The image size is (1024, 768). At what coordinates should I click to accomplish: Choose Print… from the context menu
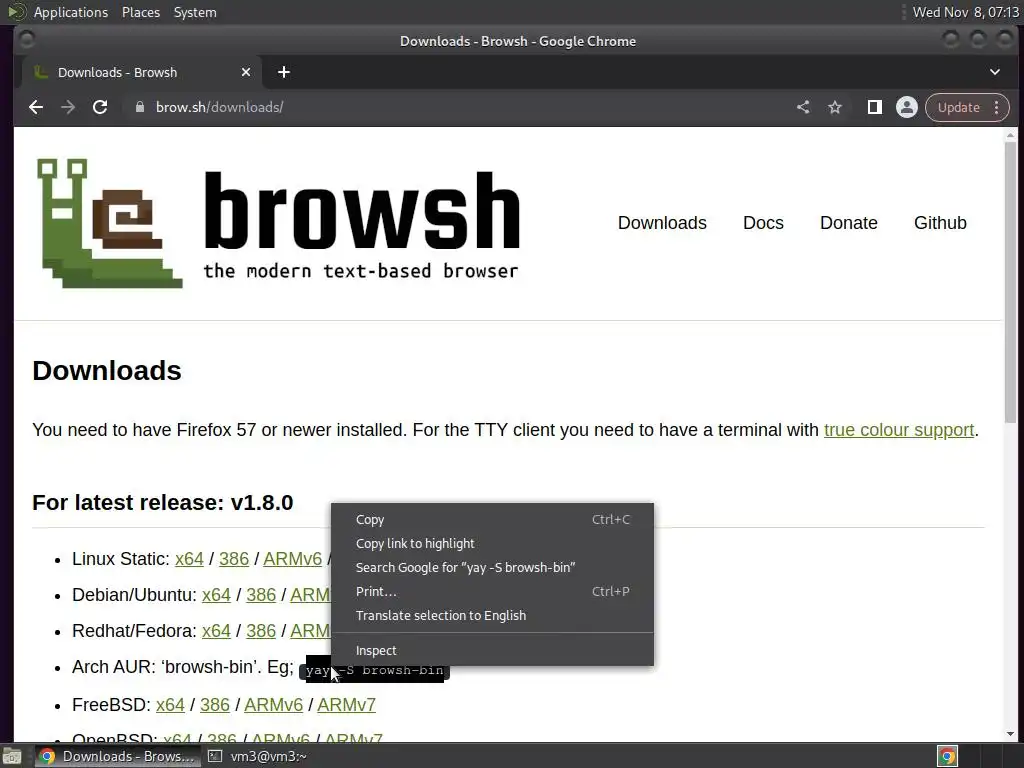coord(492,592)
